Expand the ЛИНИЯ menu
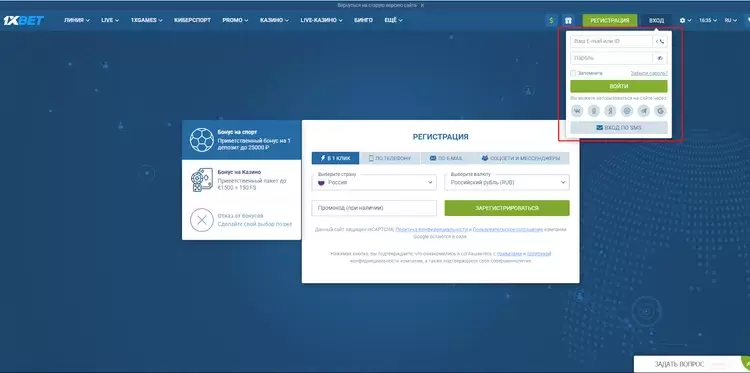This screenshot has height=373, width=750. (77, 21)
